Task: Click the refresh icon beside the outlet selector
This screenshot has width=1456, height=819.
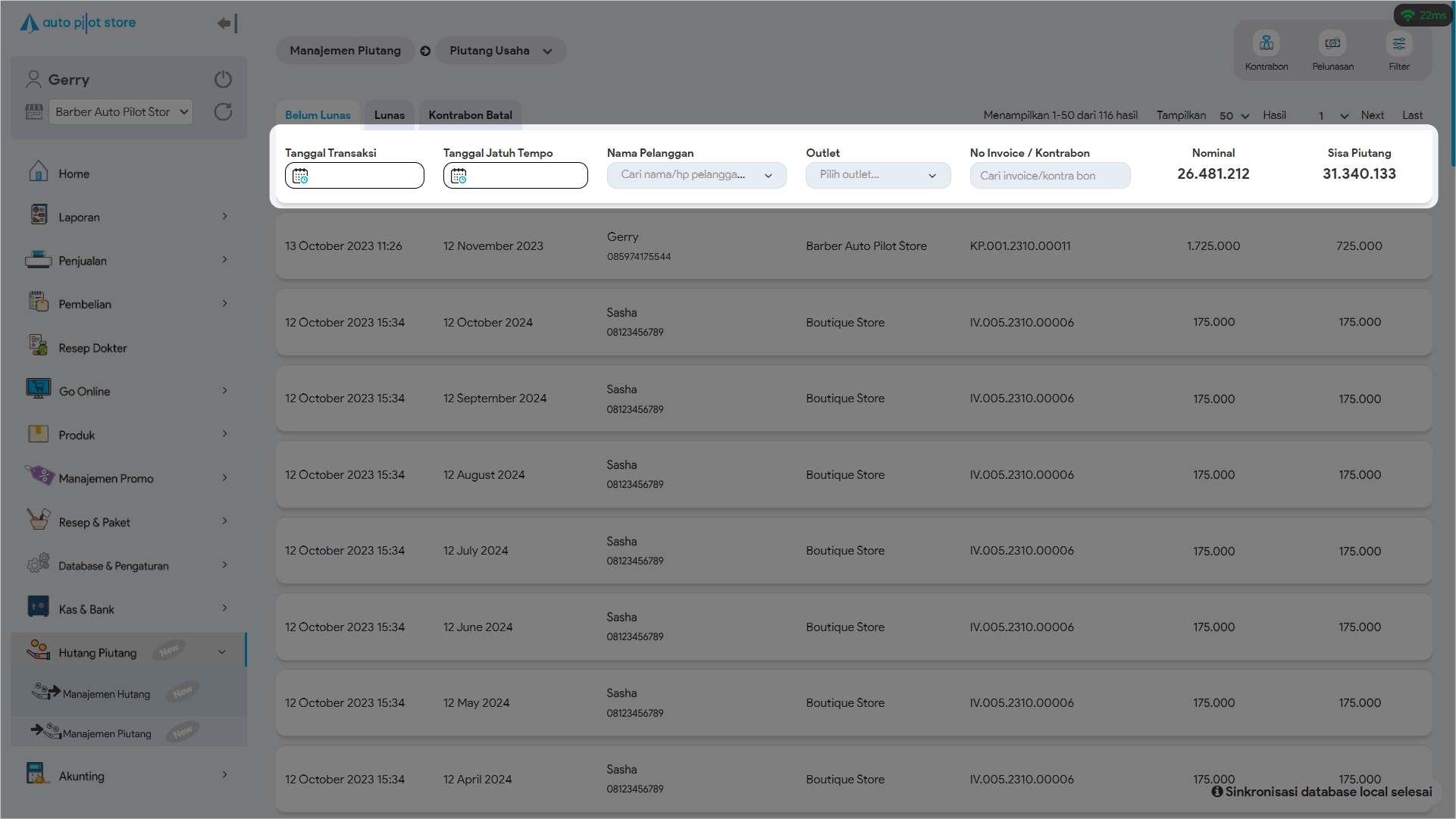Action: (223, 112)
